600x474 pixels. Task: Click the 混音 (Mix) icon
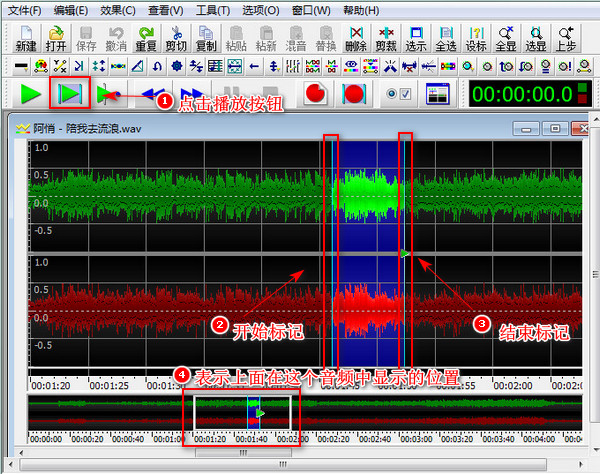(x=296, y=38)
